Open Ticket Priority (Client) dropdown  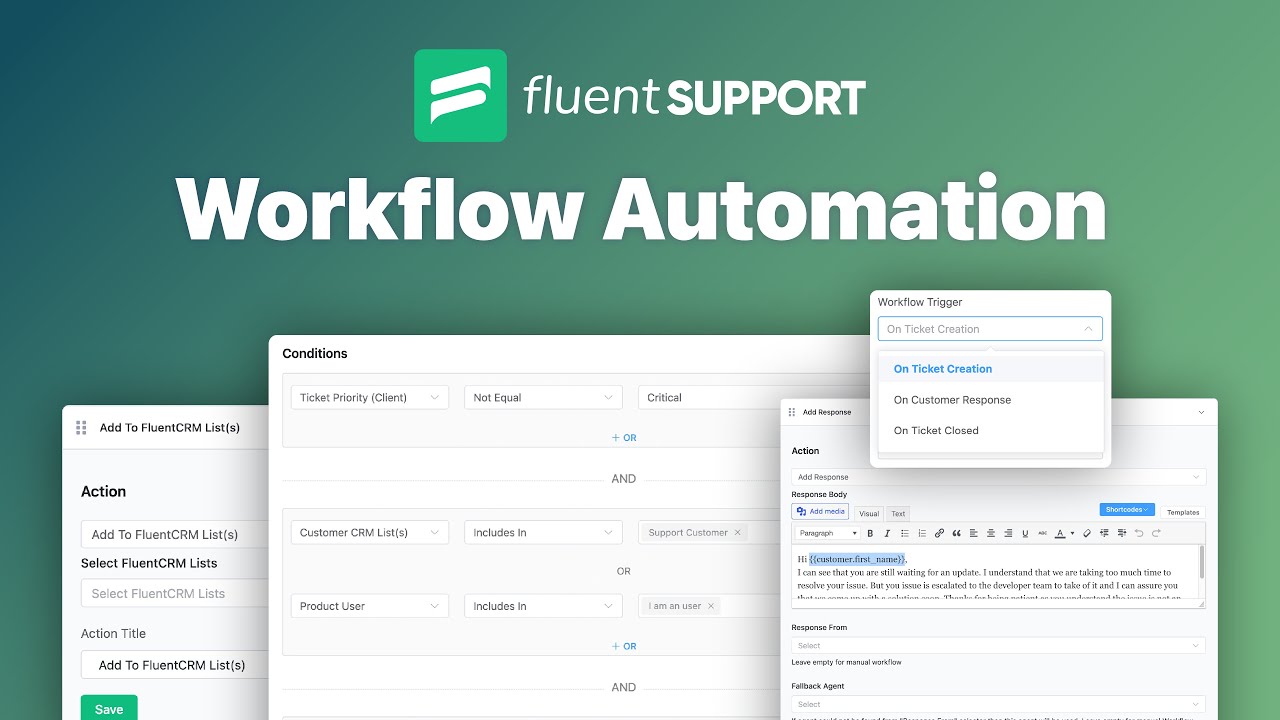click(370, 397)
